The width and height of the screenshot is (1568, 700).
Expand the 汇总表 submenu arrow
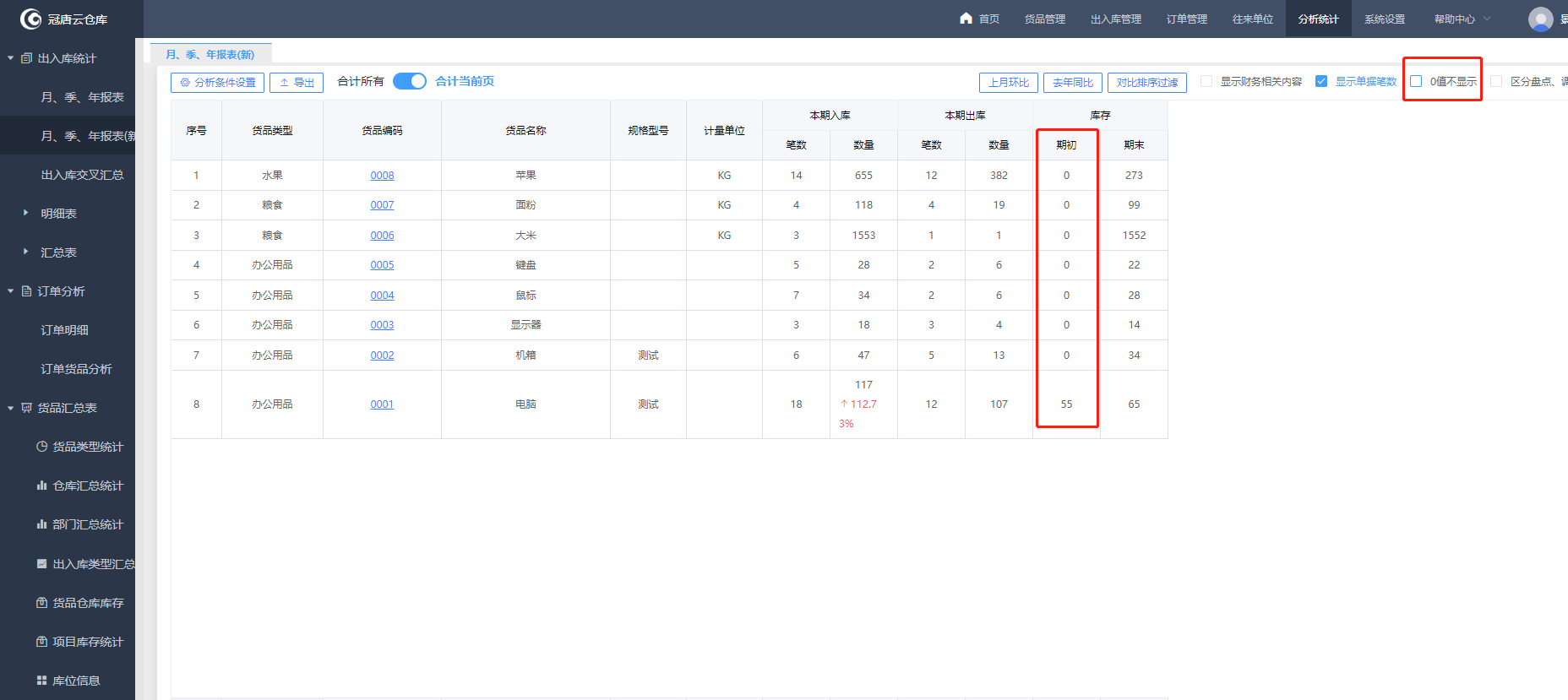pyautogui.click(x=25, y=252)
